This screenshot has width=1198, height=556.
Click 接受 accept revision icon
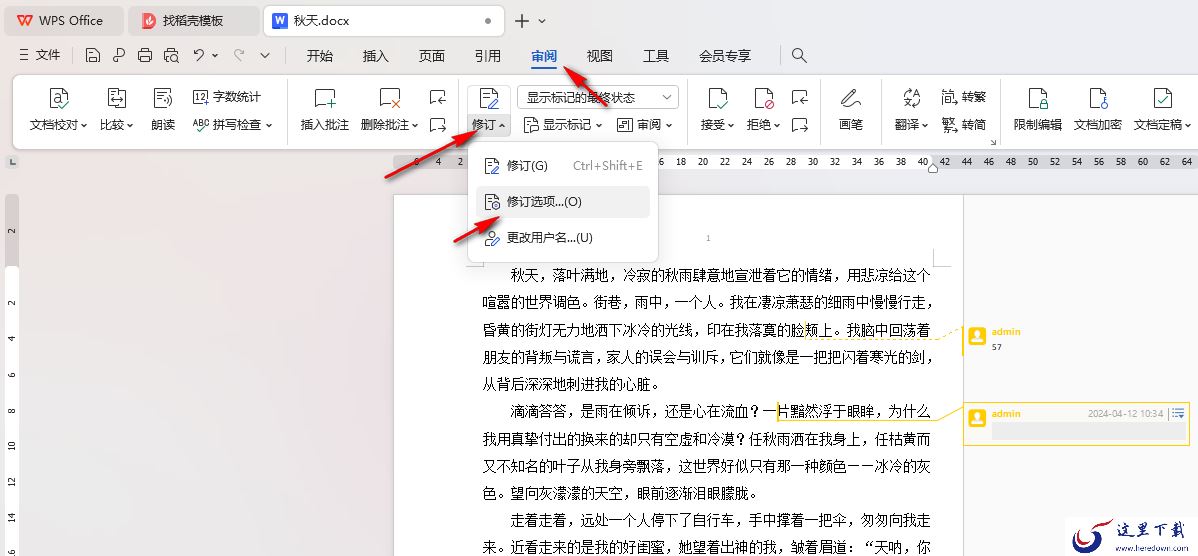pyautogui.click(x=717, y=98)
